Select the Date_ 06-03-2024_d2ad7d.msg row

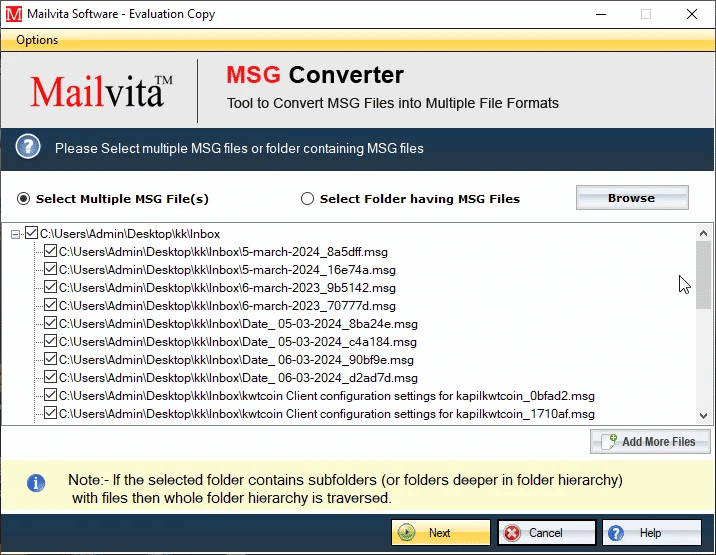click(238, 378)
